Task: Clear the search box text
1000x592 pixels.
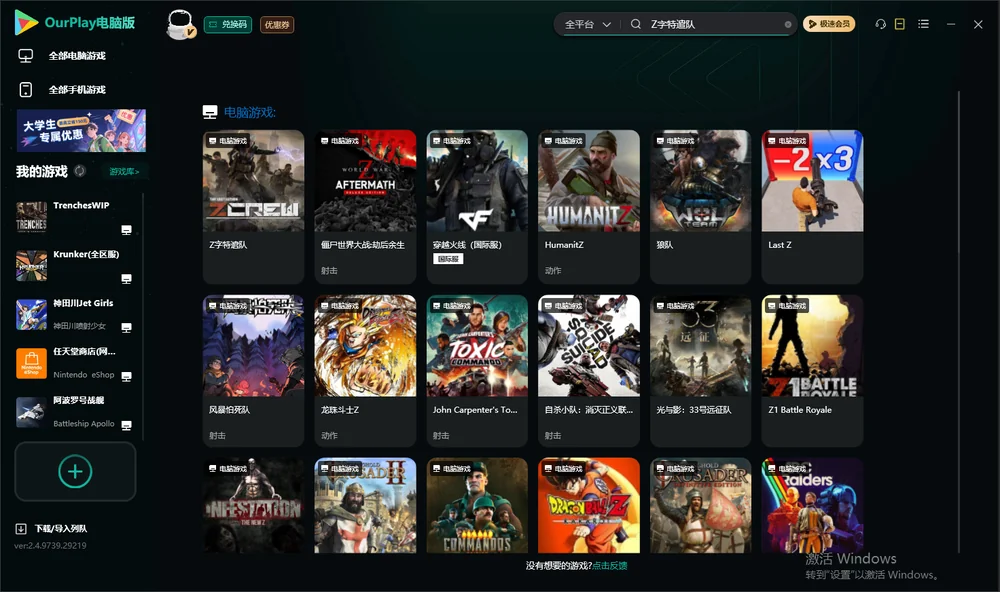Action: (788, 25)
